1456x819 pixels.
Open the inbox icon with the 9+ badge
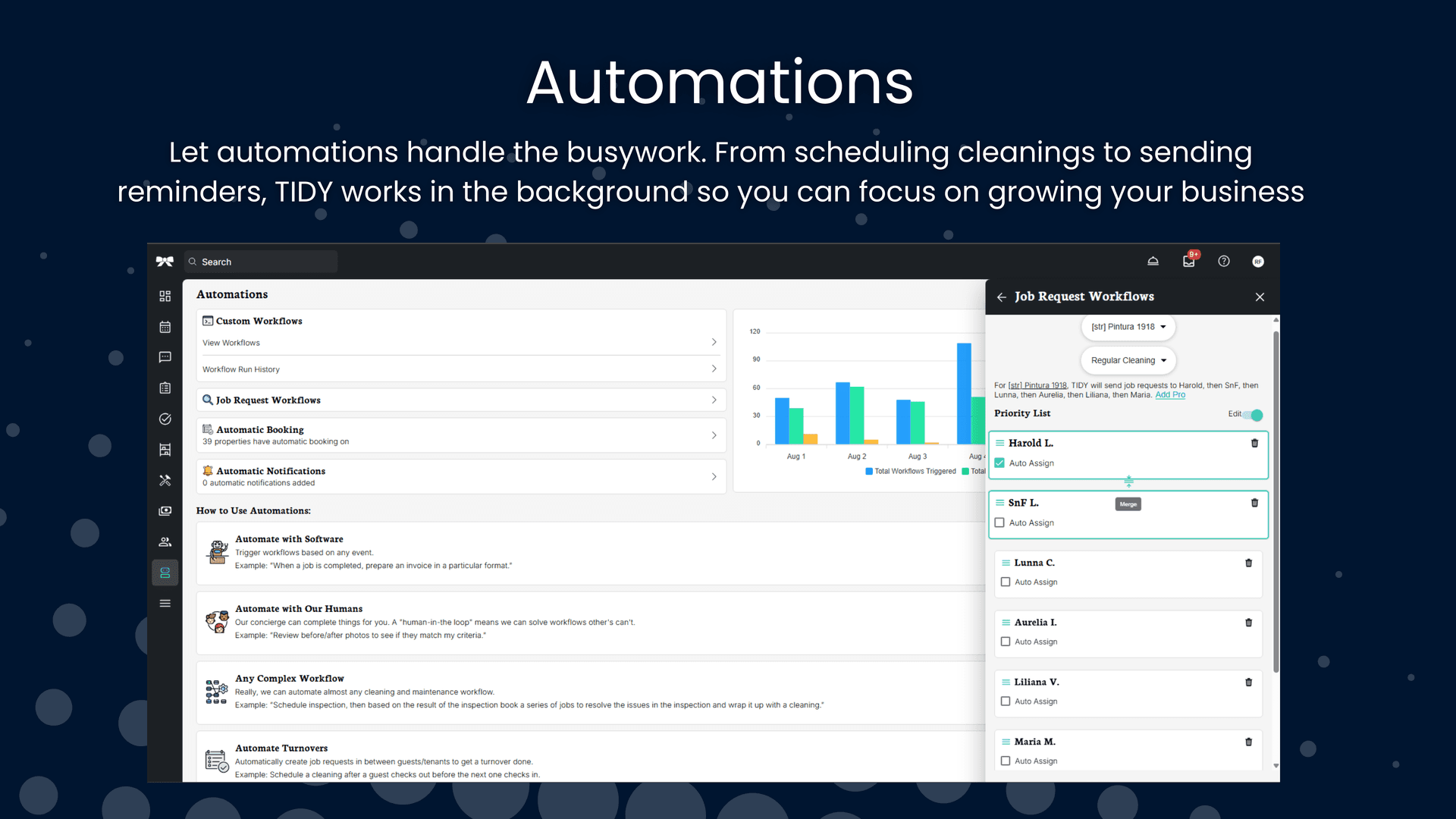(1188, 261)
